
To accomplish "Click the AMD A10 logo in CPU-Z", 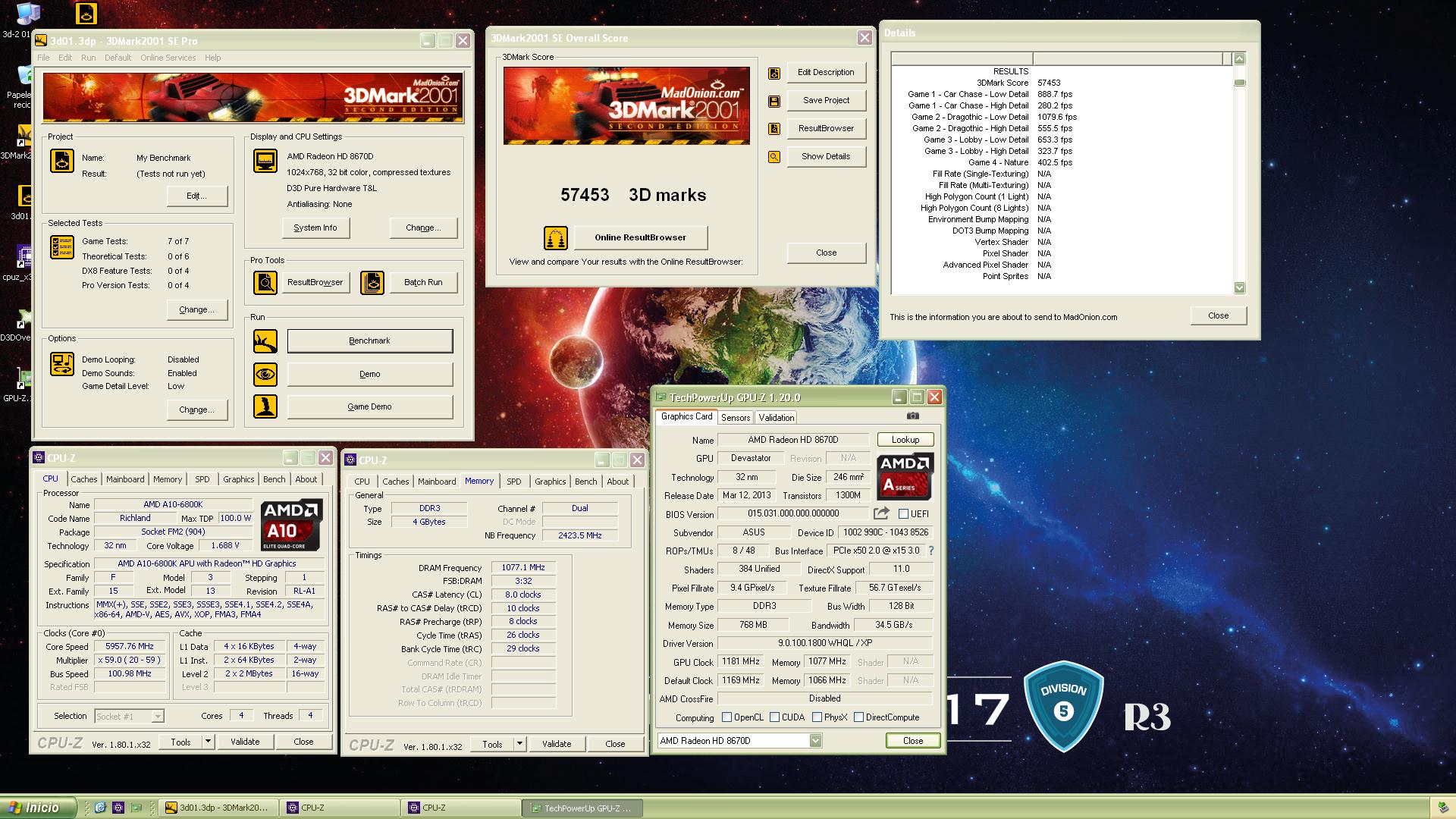I will click(x=292, y=525).
